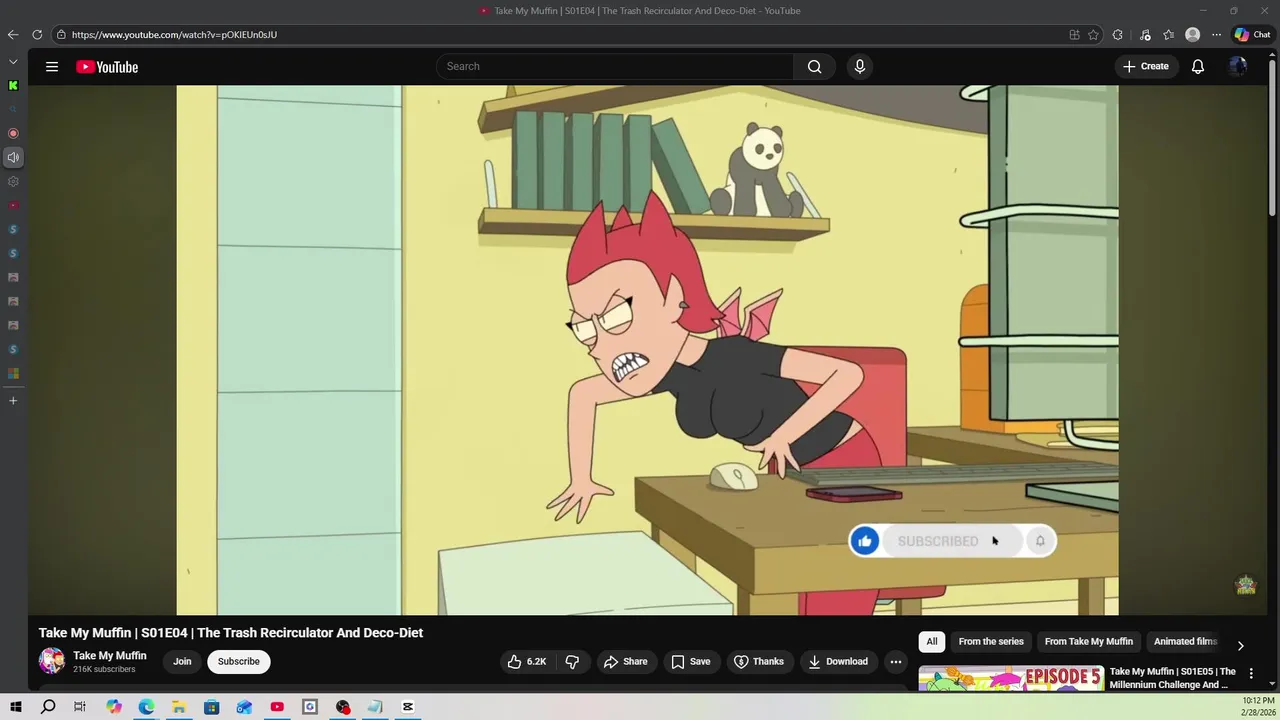Open Microsoft Store from taskbar
Viewport: 1280px width, 720px height.
click(x=211, y=707)
